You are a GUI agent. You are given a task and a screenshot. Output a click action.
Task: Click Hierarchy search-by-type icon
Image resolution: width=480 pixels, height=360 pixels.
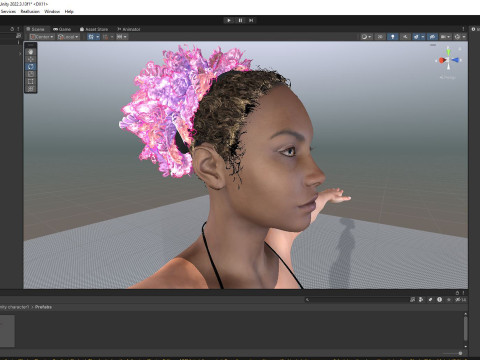(18, 36)
